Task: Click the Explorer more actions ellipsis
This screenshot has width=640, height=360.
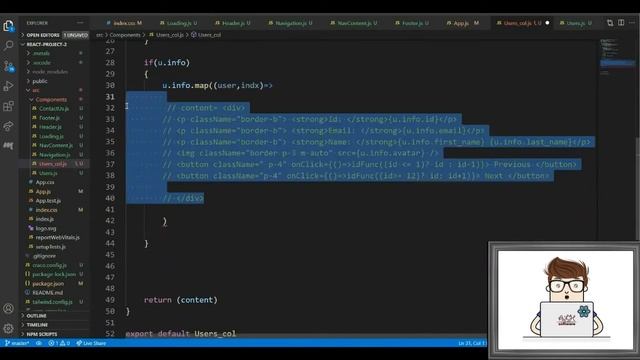Action: coord(80,23)
